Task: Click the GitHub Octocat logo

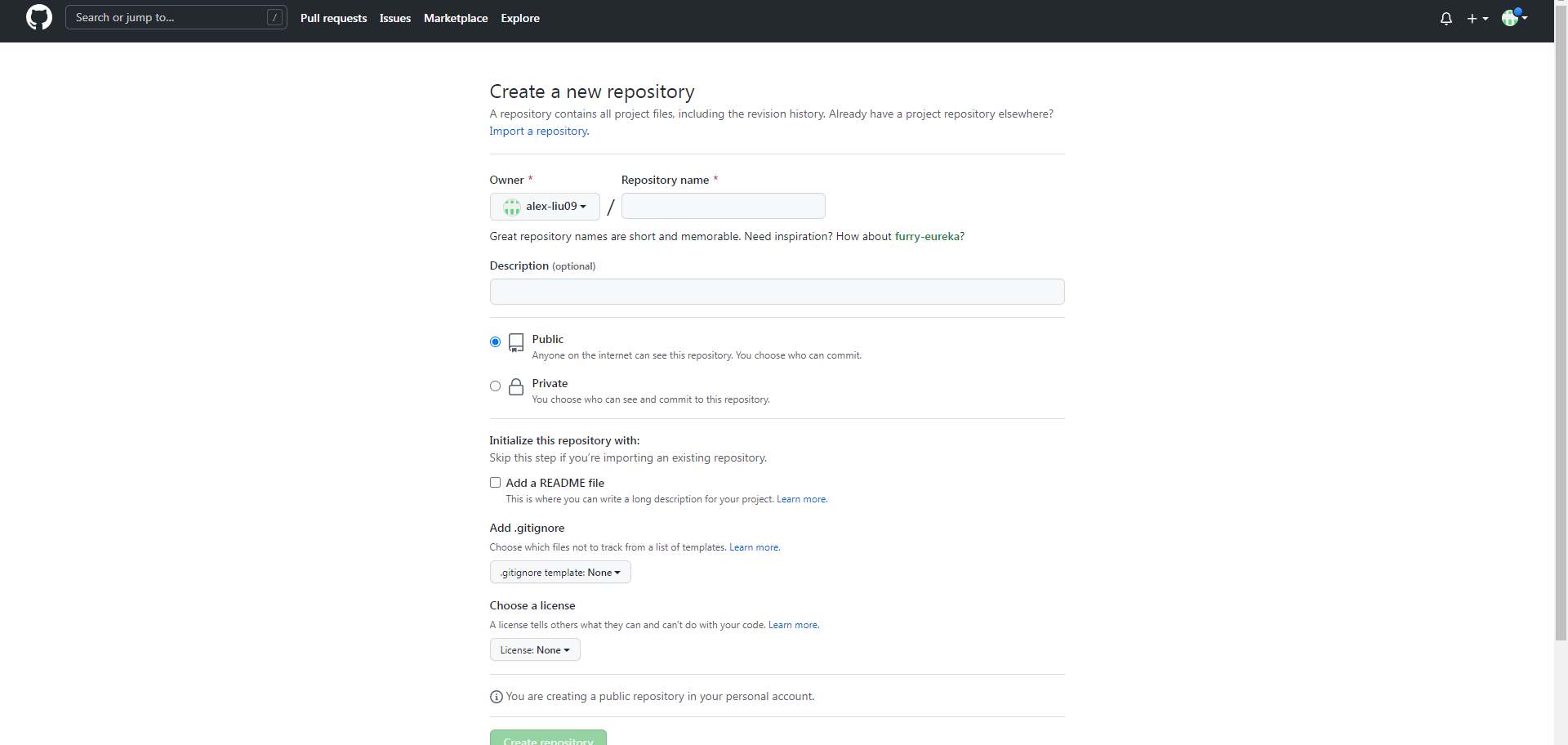Action: 38,17
